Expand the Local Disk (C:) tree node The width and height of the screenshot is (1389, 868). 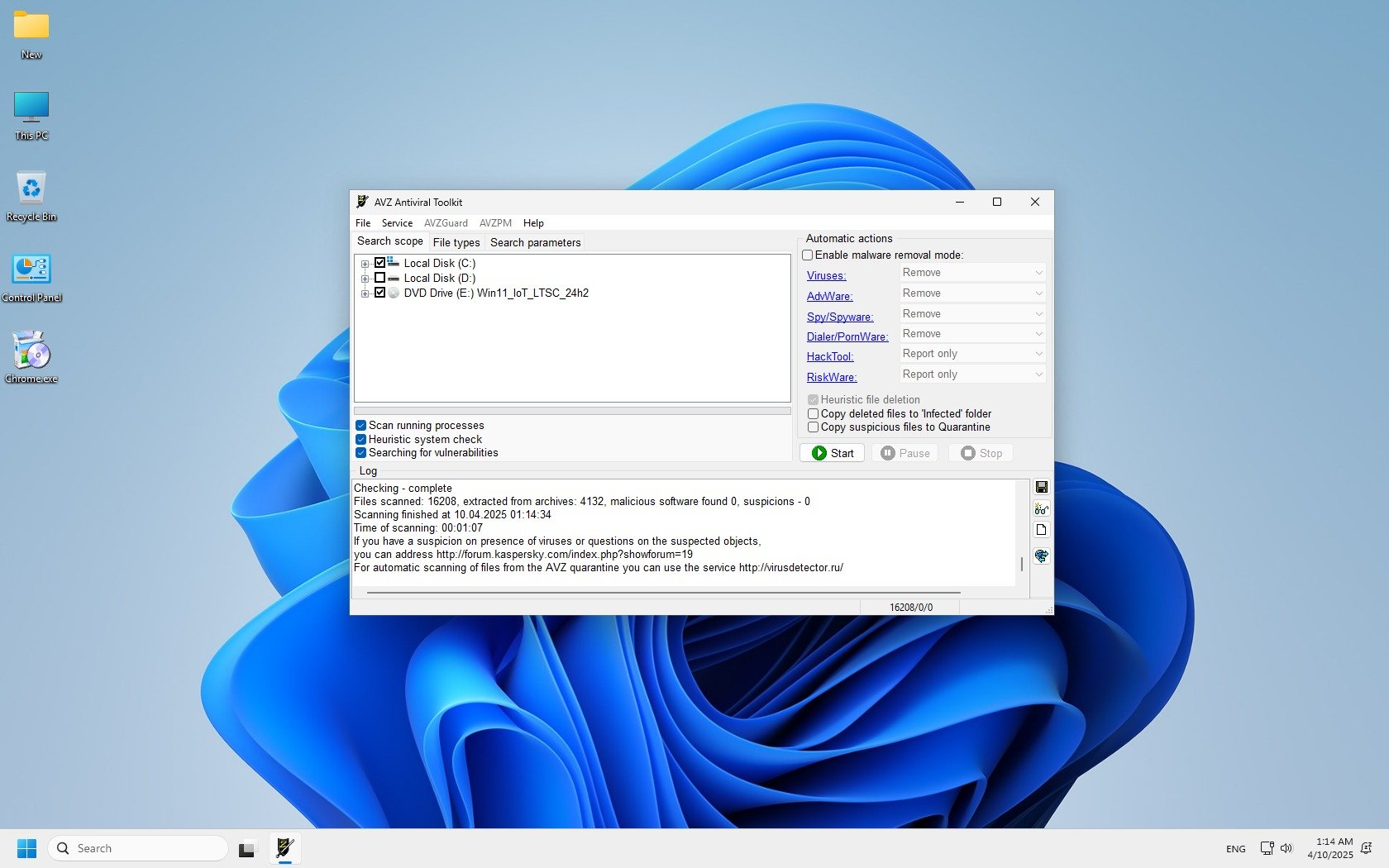click(x=365, y=264)
